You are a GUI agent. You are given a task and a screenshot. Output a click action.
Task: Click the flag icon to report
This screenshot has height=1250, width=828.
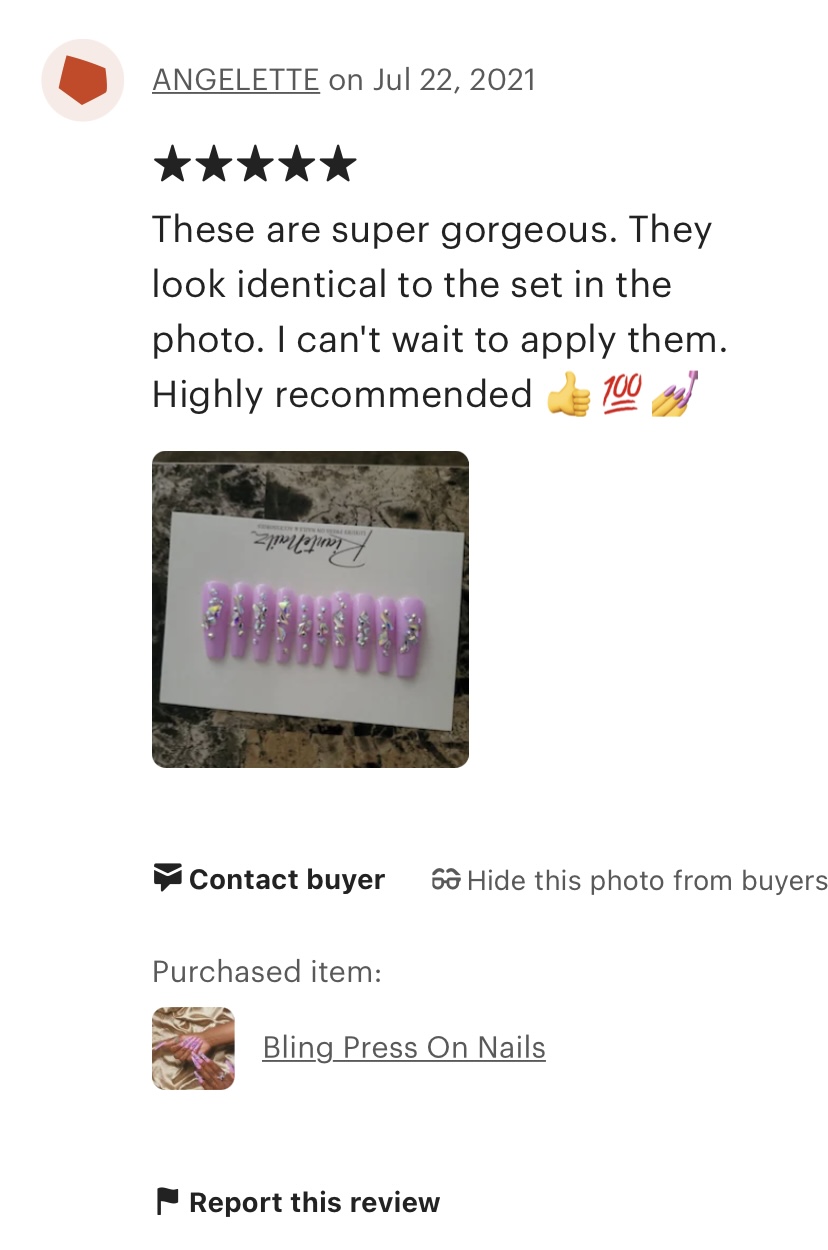click(x=167, y=1202)
